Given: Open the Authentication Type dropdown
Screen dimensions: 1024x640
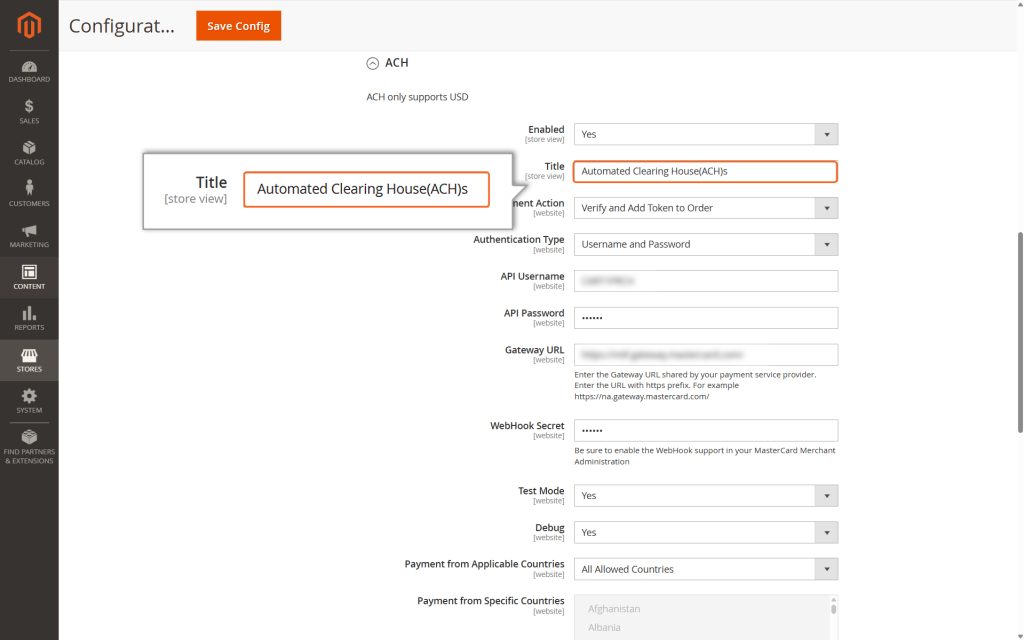Looking at the screenshot, I should click(827, 244).
